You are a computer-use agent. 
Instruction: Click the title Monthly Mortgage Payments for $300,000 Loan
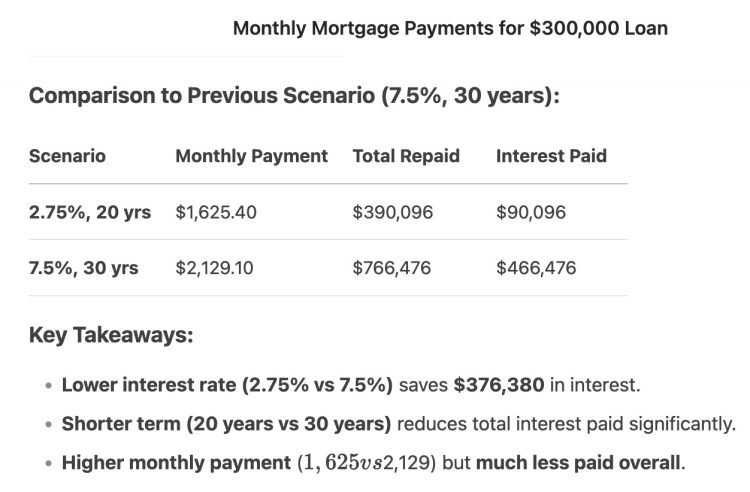450,28
